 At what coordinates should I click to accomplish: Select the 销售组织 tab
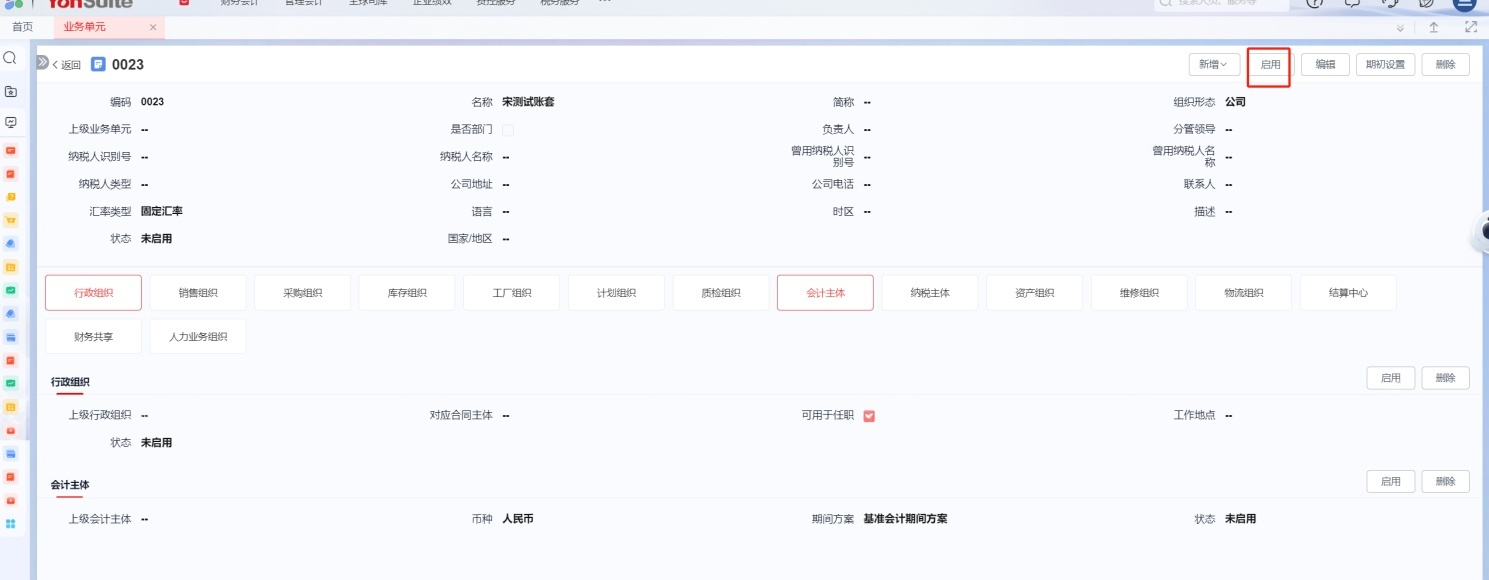click(x=198, y=293)
